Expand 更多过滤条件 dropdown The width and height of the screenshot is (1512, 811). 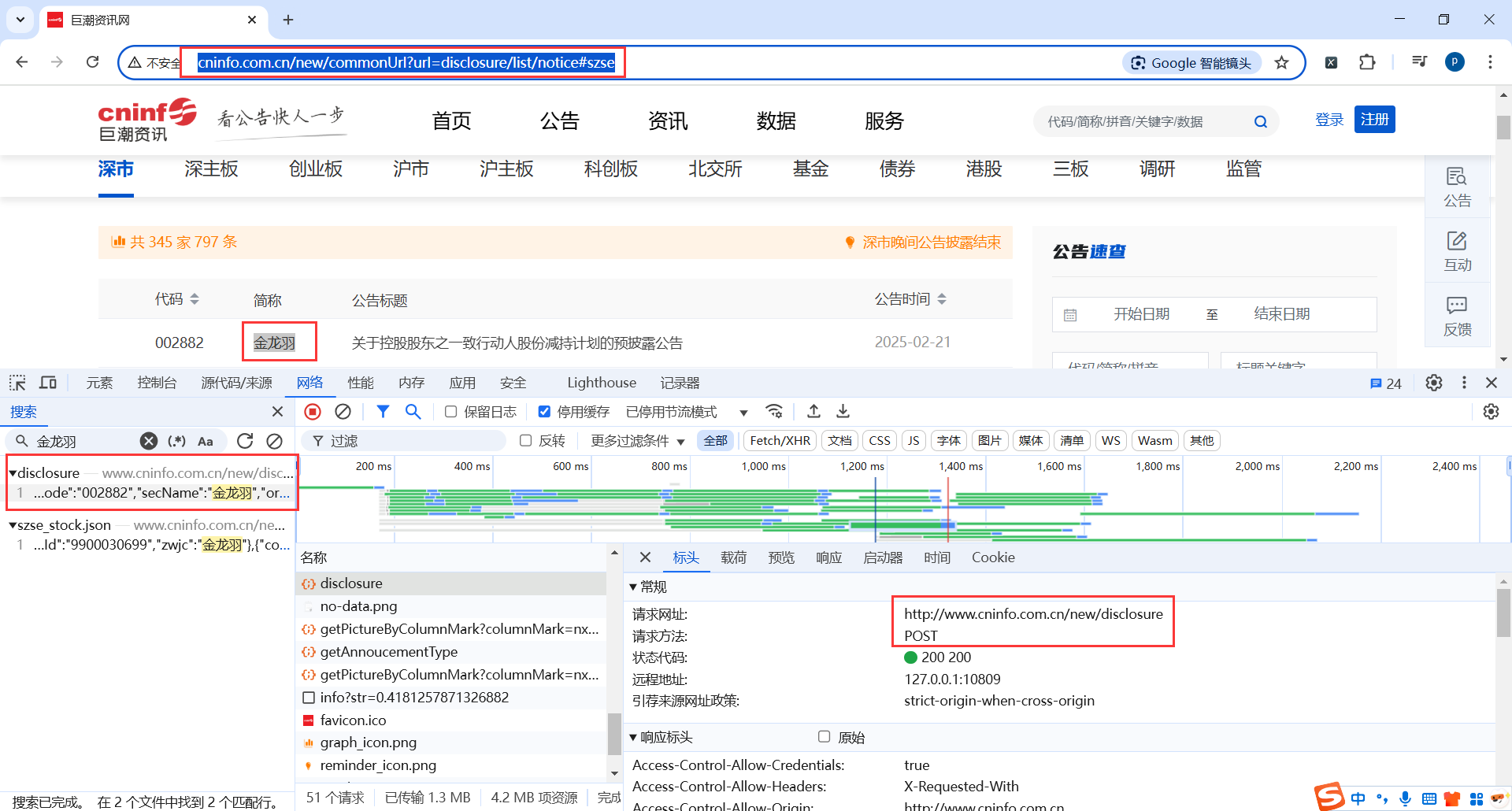pos(638,441)
